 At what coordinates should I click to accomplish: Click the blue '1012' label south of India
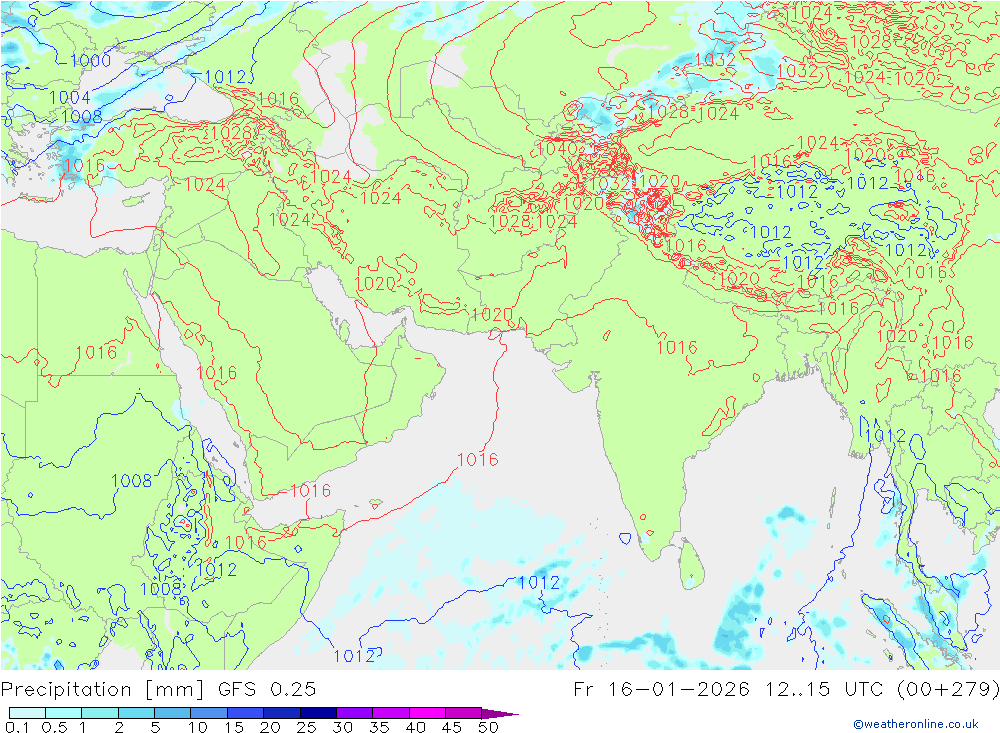click(539, 582)
